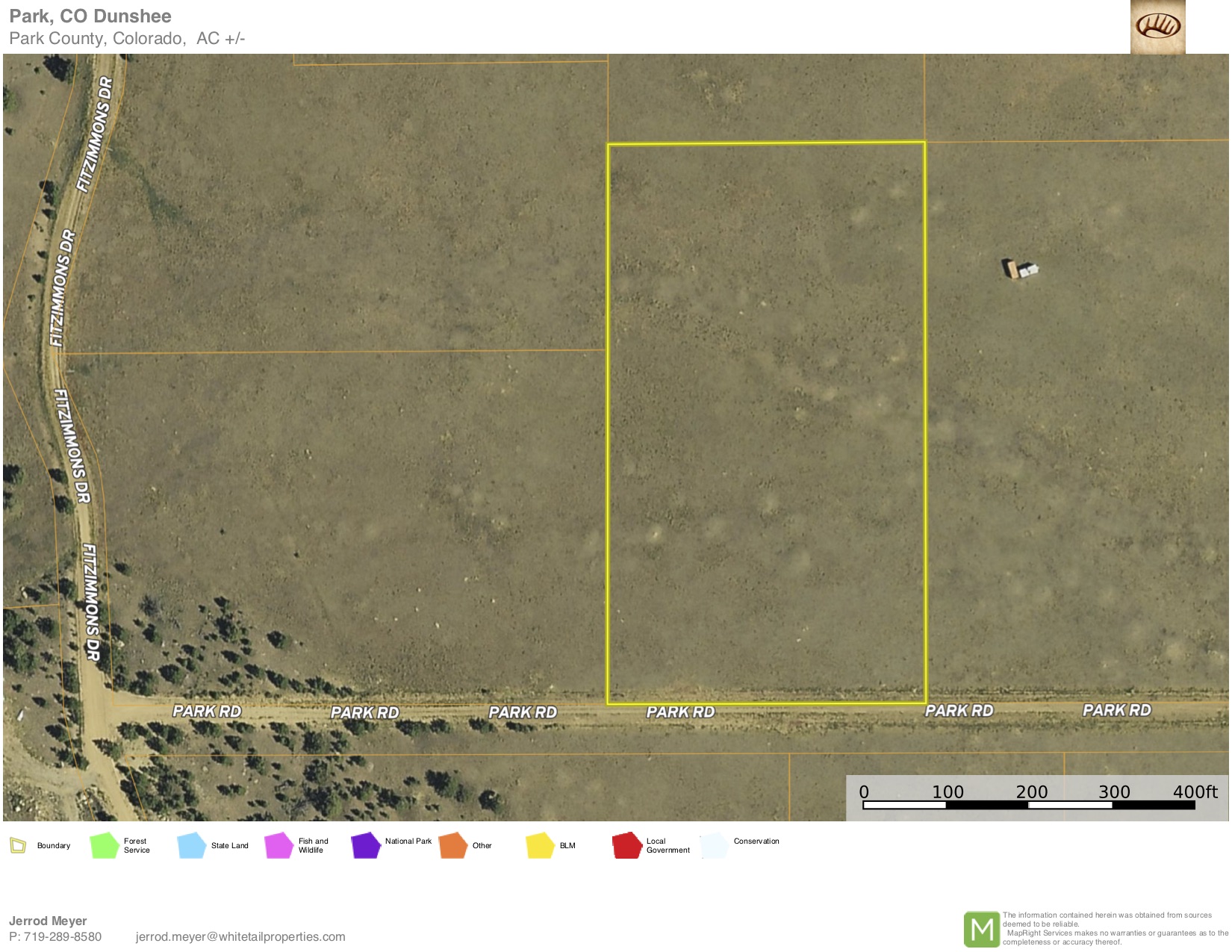
Task: Click the MapRight disclaimer text
Action: [x=1114, y=928]
